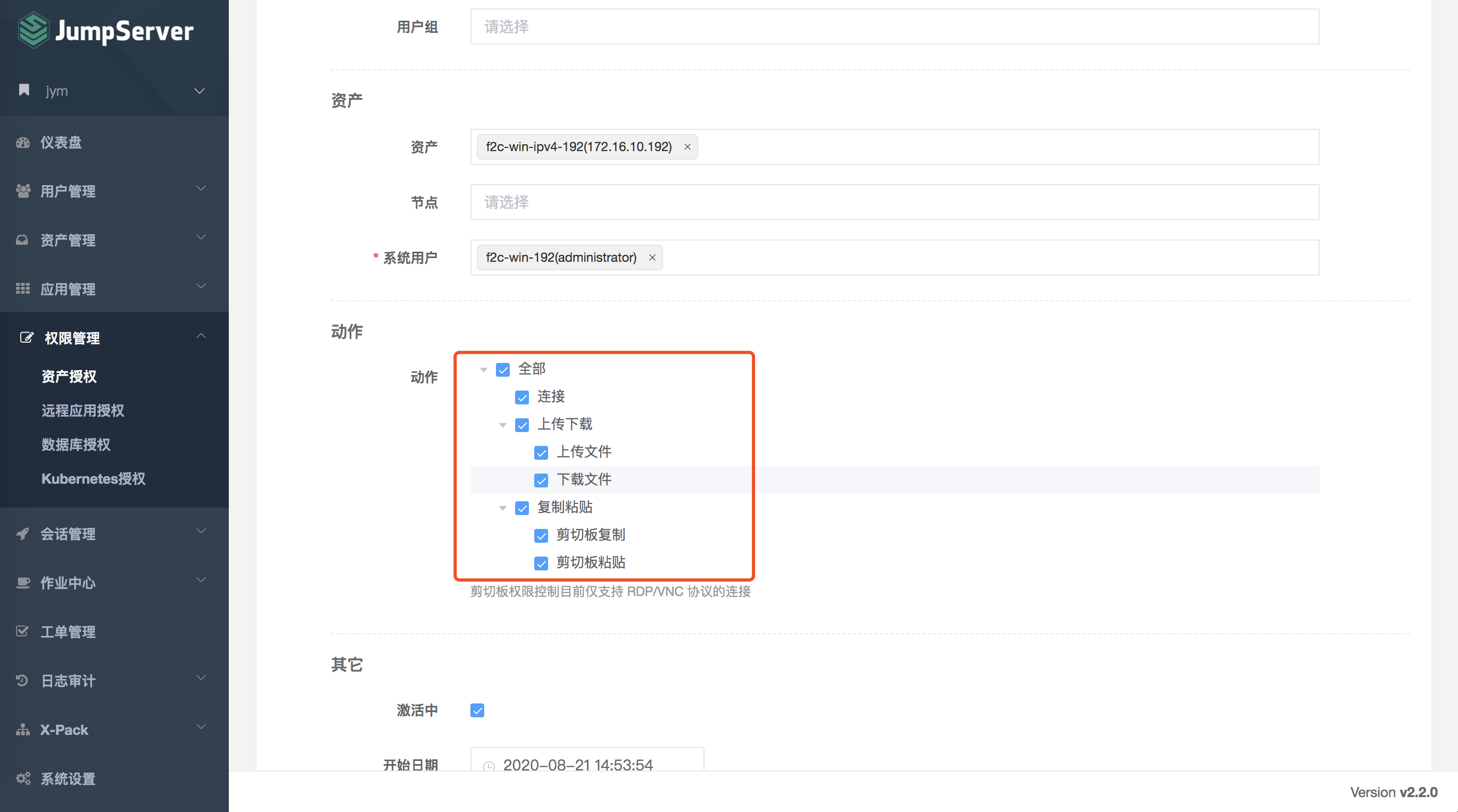Viewport: 1458px width, 812px height.
Task: Toggle the 激活中 checkbox
Action: pyautogui.click(x=477, y=711)
